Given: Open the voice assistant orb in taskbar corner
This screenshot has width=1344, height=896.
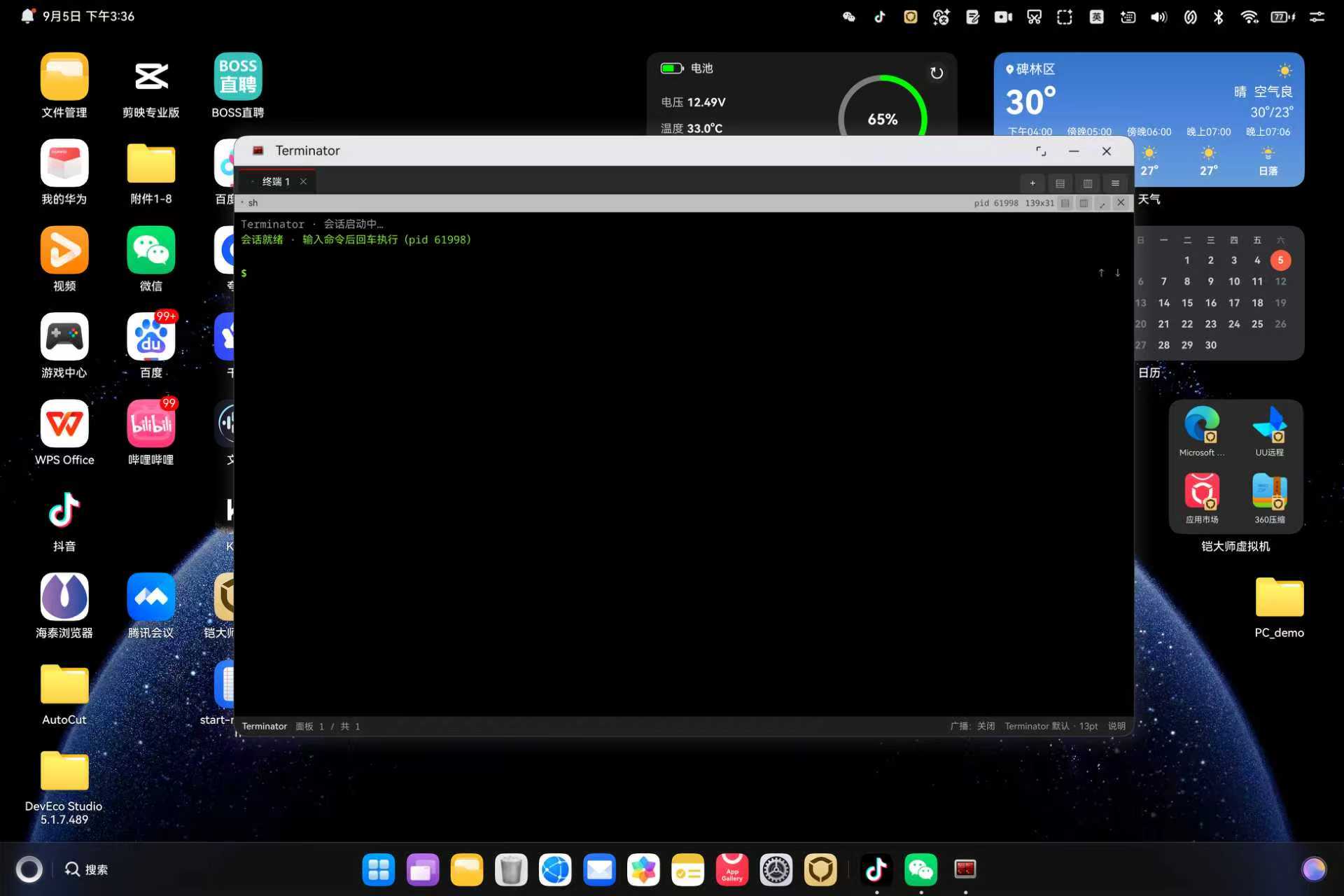Looking at the screenshot, I should click(1314, 869).
